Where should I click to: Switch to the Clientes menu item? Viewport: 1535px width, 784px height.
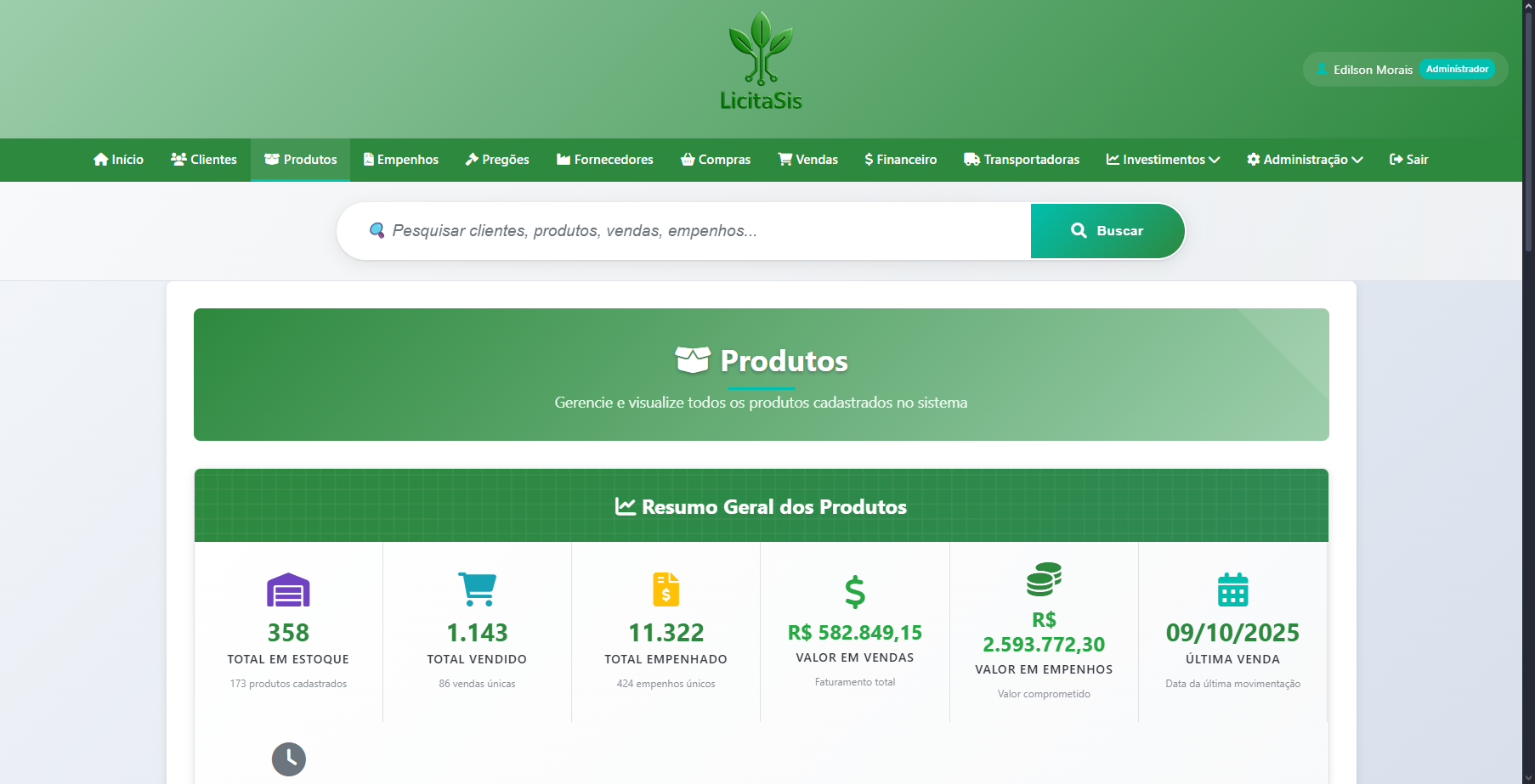coord(203,160)
